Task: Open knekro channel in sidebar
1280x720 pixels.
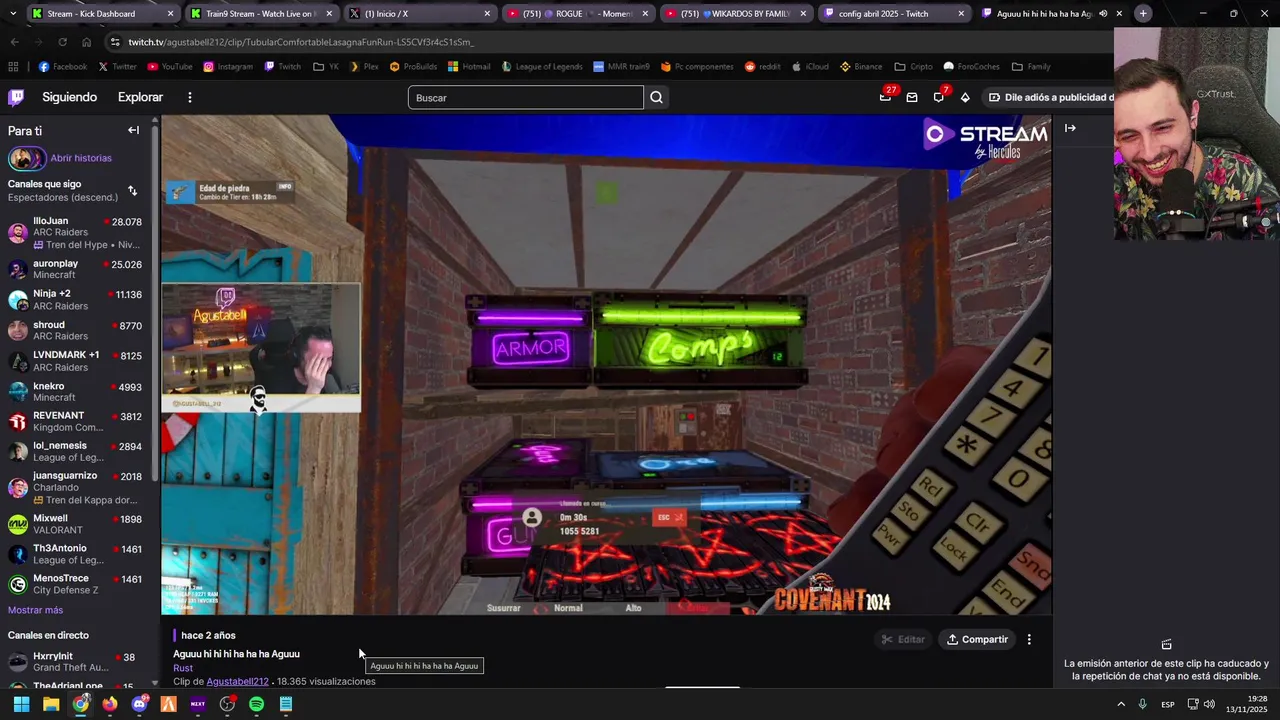Action: click(76, 391)
